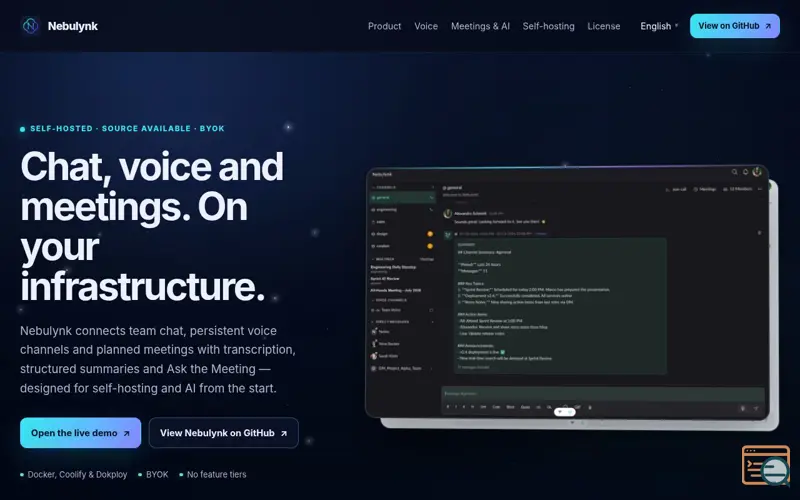Click the "BYOK" bullet in the footer row

click(157, 474)
